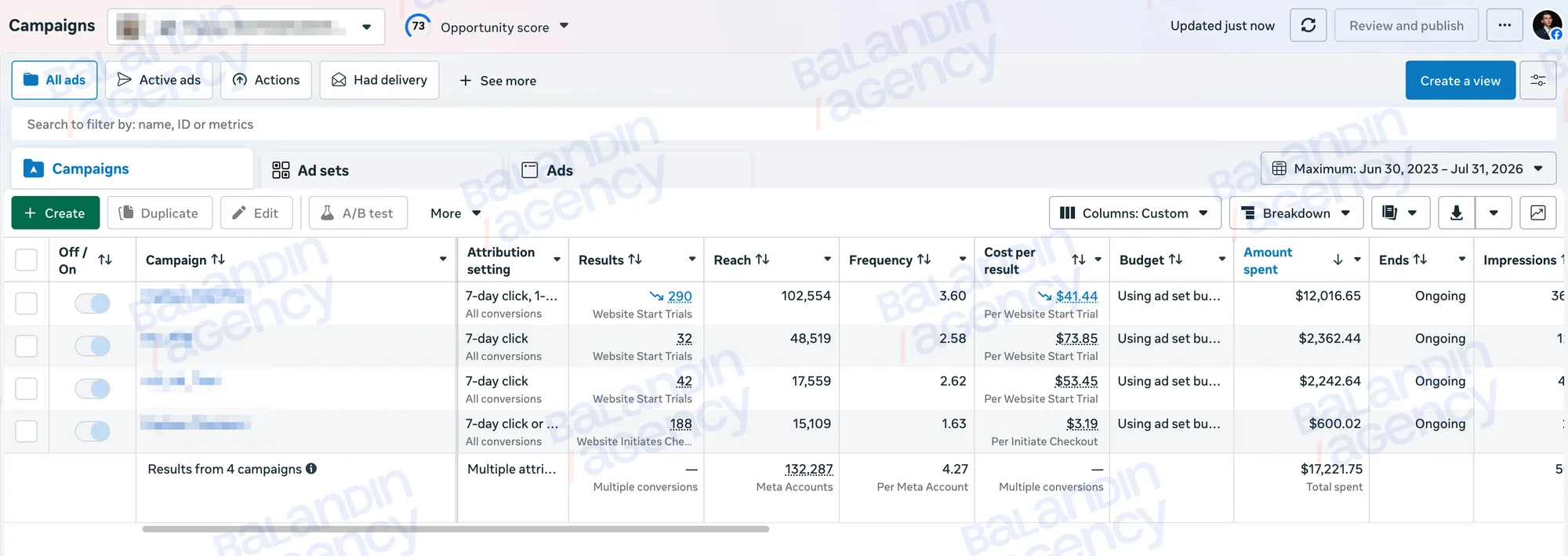Sort by Results column arrows
The image size is (1568, 556).
tap(635, 260)
